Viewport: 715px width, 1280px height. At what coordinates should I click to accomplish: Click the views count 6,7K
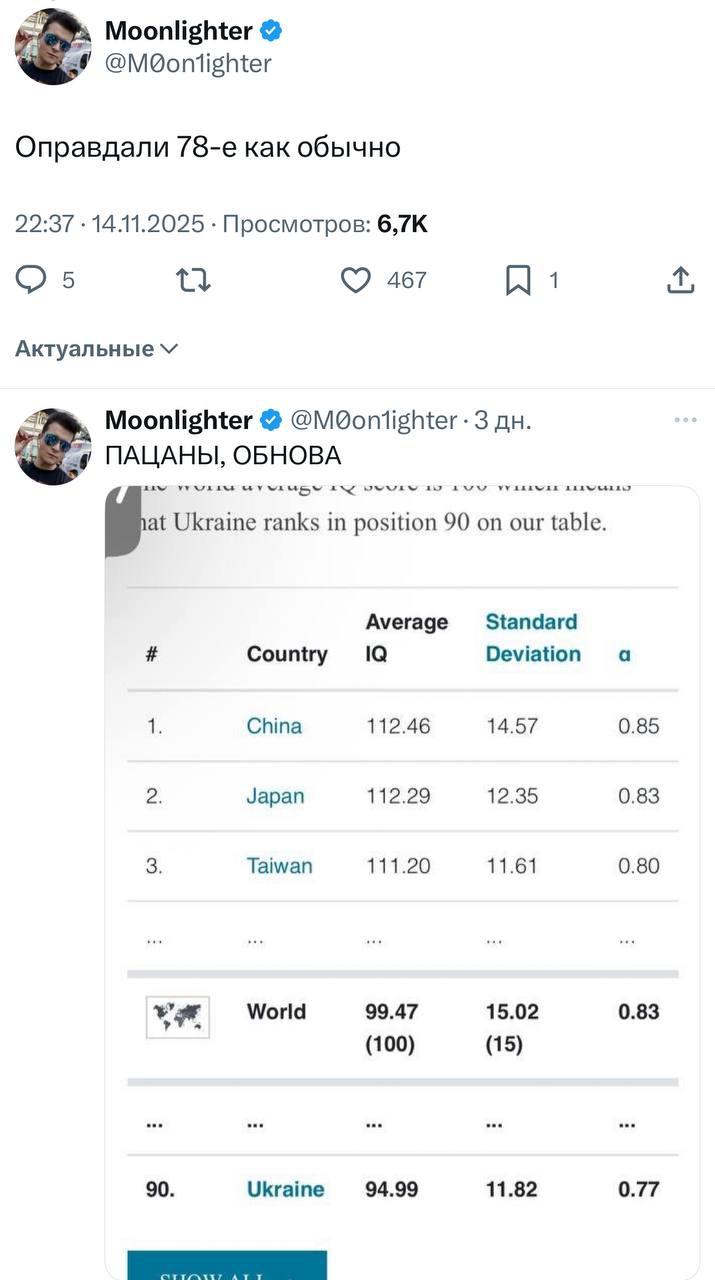click(406, 224)
